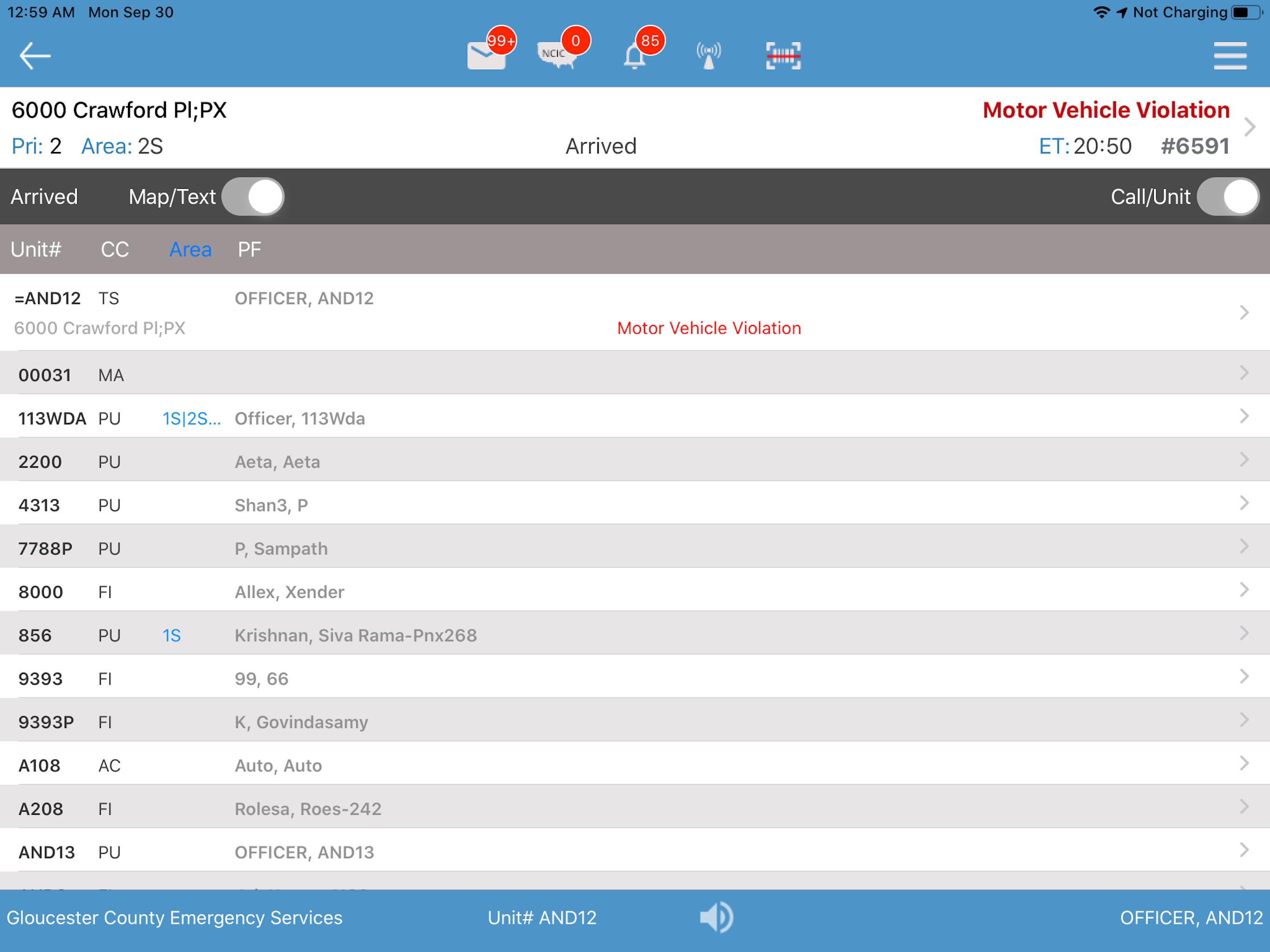Select the PF column header
Screen dimensions: 1270x952
tap(249, 249)
